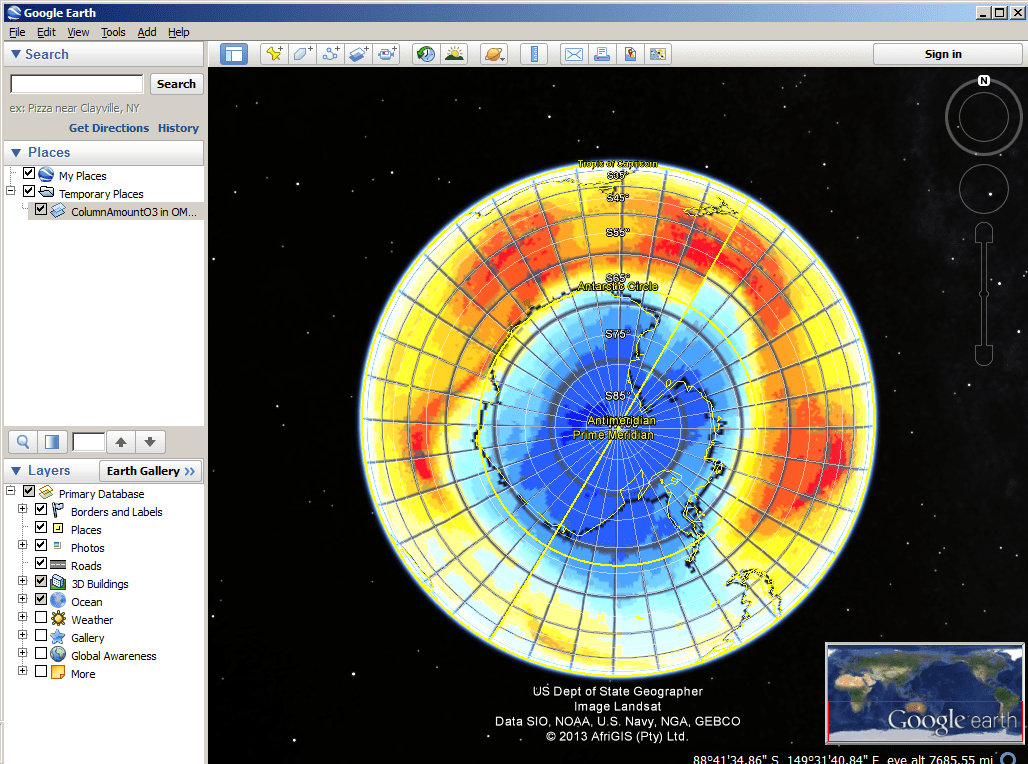Screen dimensions: 1028x764
Task: Add a placemark using the yellow pushpin tool
Action: pyautogui.click(x=275, y=53)
